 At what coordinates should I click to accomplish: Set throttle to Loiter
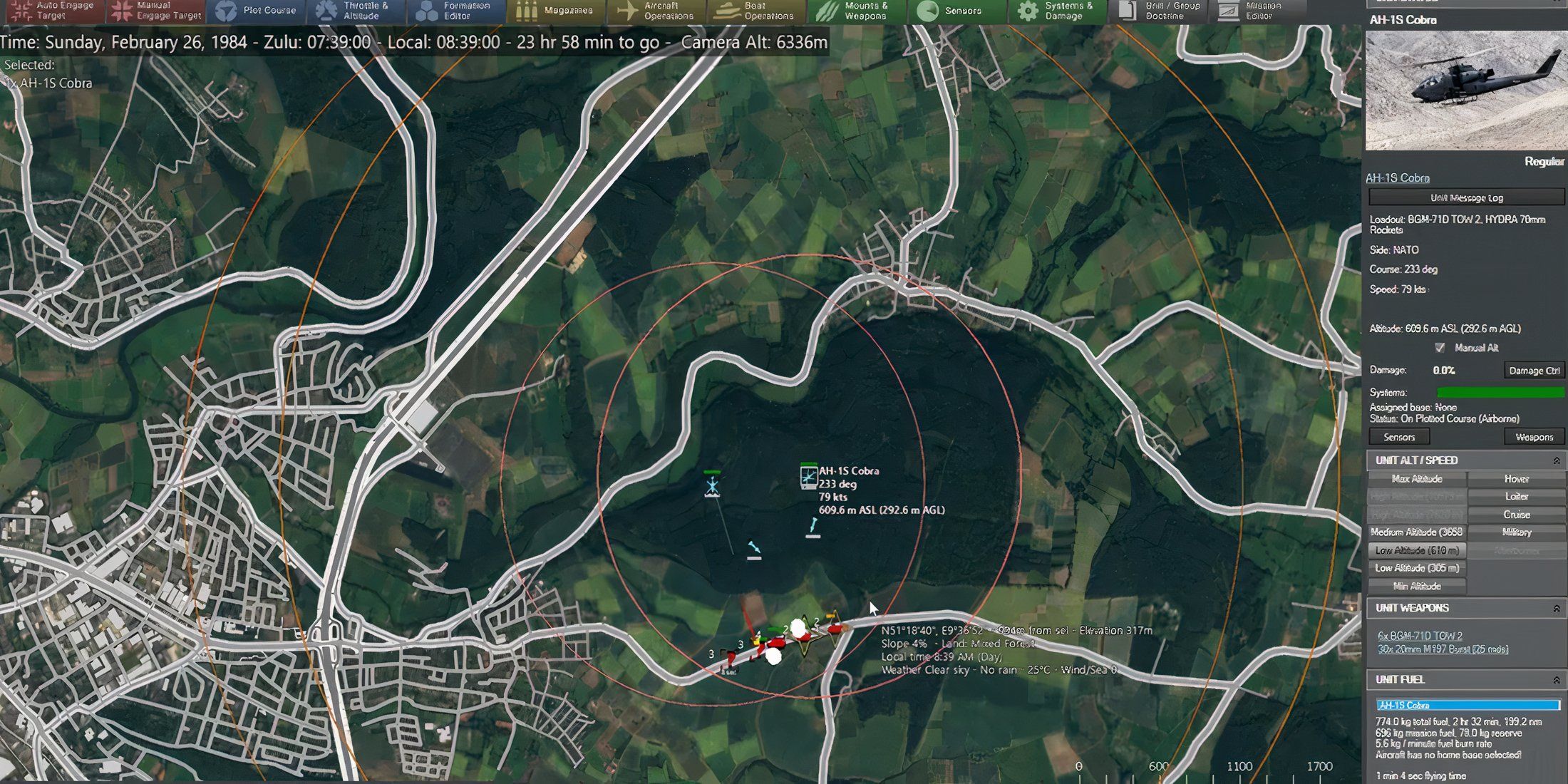click(1516, 497)
